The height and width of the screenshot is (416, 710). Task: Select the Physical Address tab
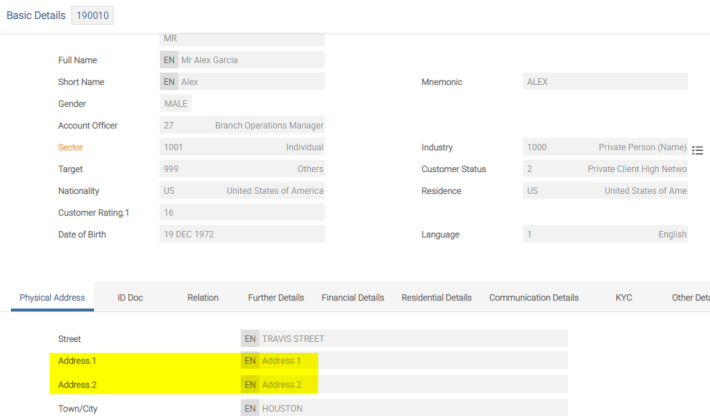pyautogui.click(x=52, y=298)
